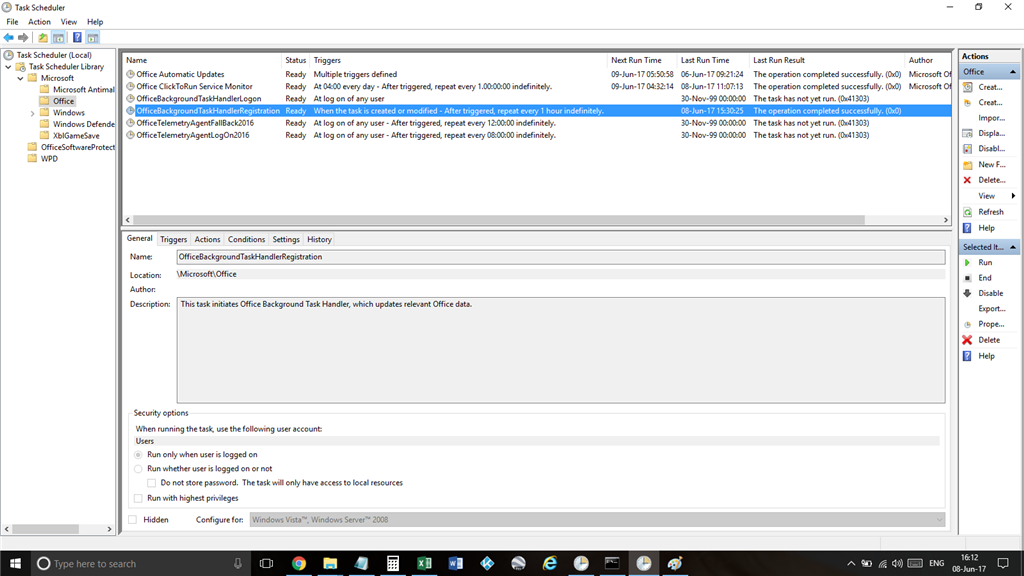The width and height of the screenshot is (1024, 576).
Task: Click the Last Run Time column header
Action: pyautogui.click(x=705, y=60)
